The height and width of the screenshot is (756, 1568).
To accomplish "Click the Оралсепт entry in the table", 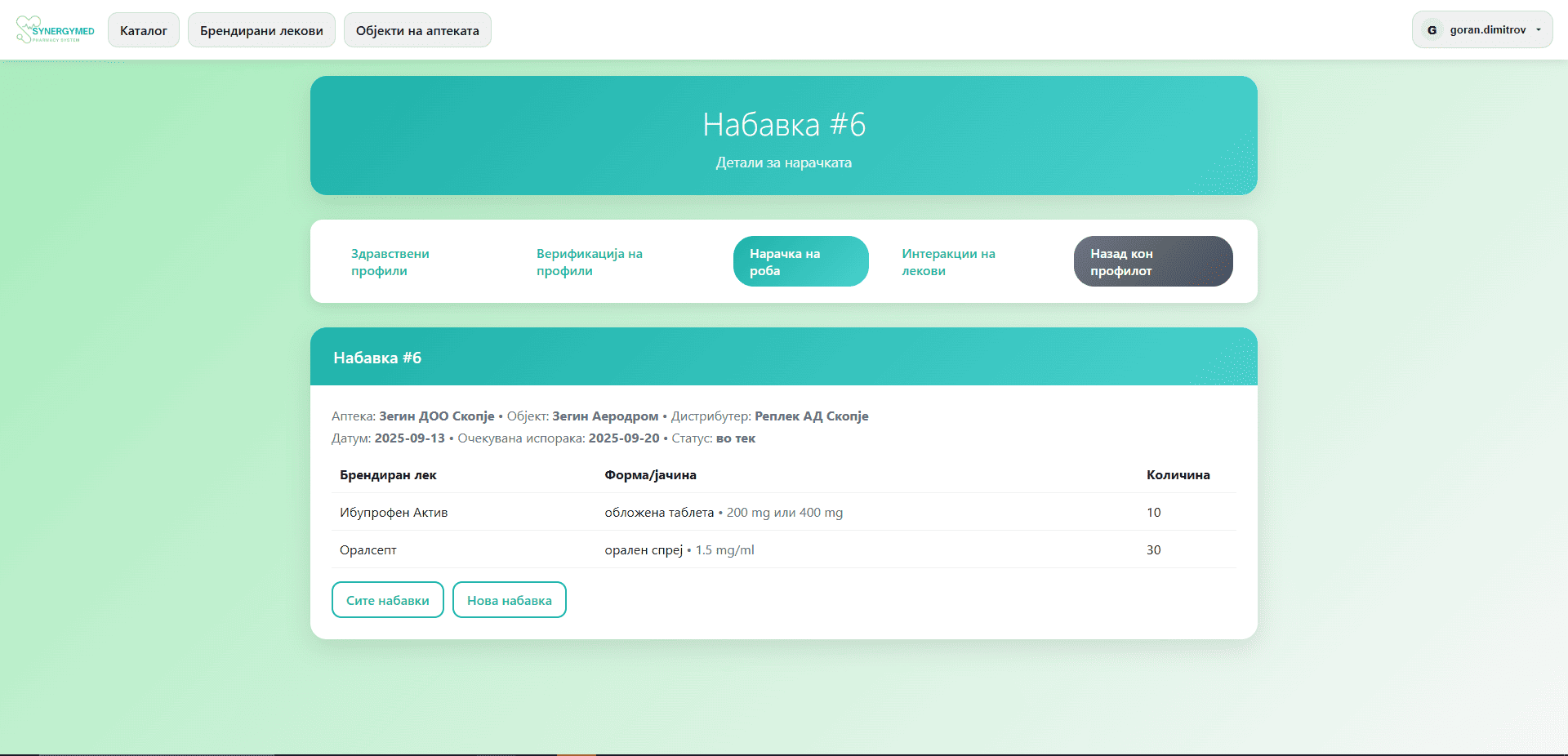I will pyautogui.click(x=368, y=550).
